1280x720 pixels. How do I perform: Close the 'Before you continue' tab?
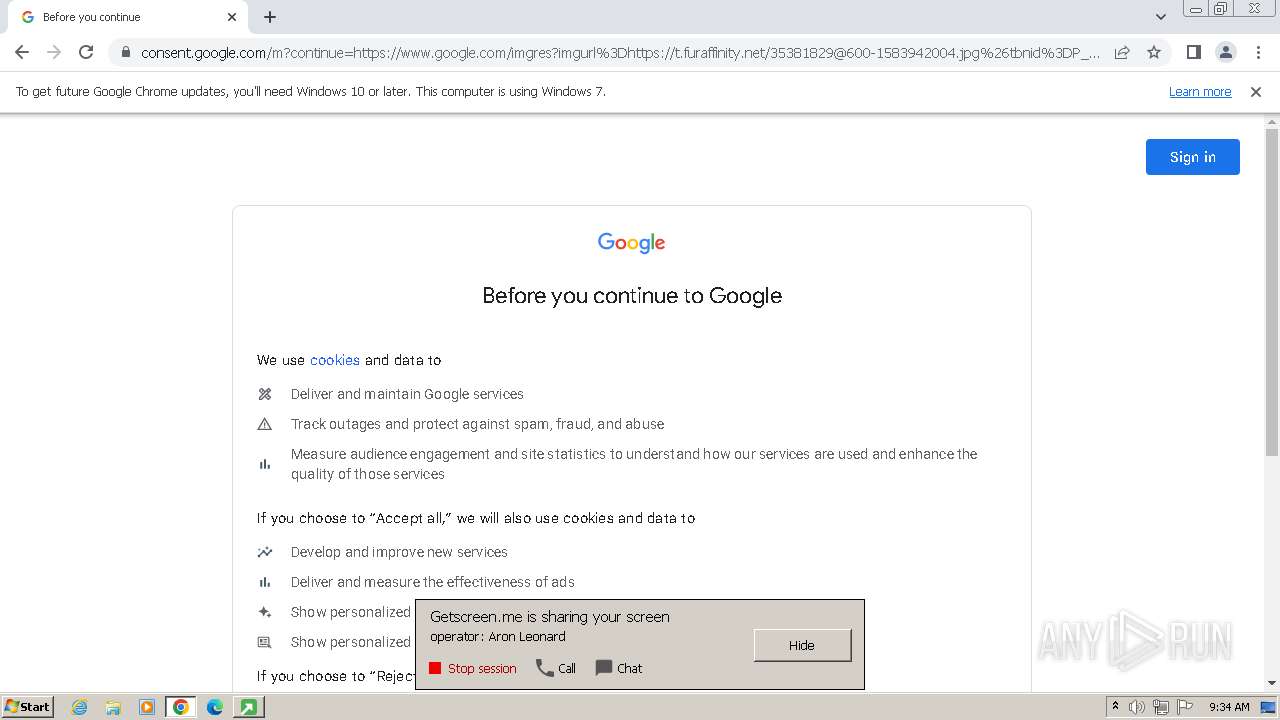click(232, 17)
